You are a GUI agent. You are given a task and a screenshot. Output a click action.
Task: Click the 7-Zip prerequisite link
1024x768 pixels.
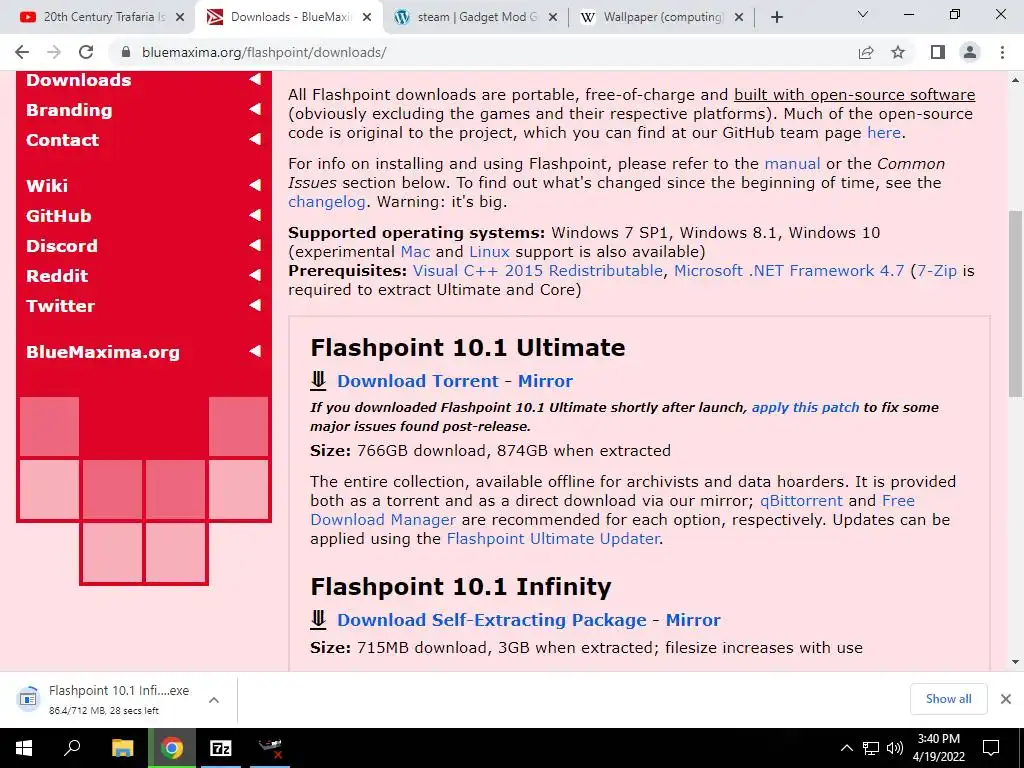click(937, 271)
